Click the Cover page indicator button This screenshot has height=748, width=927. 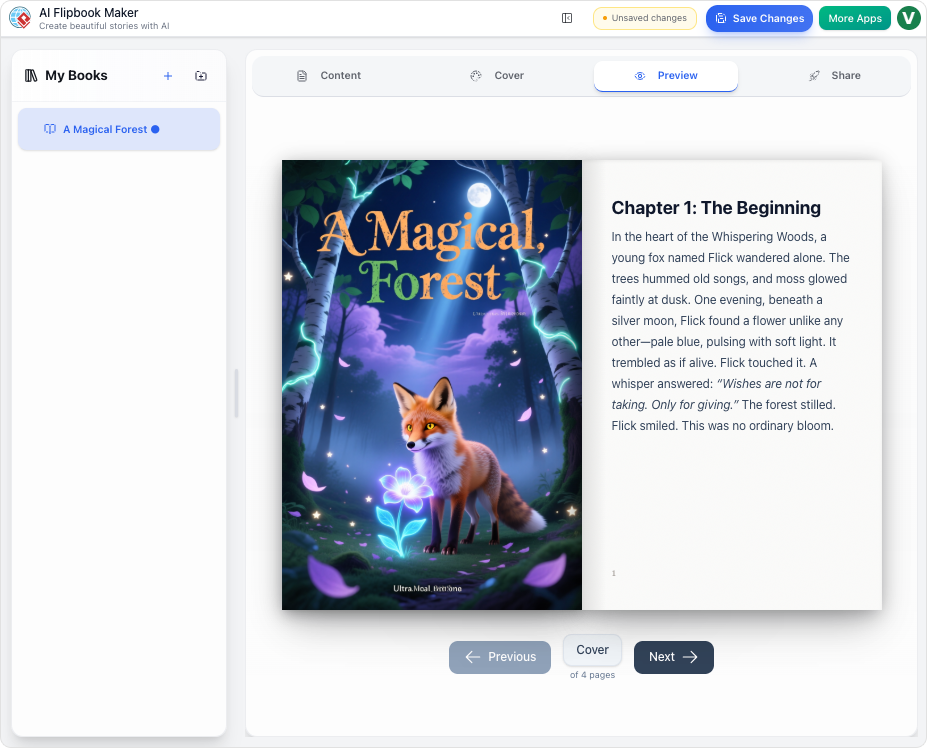591,649
